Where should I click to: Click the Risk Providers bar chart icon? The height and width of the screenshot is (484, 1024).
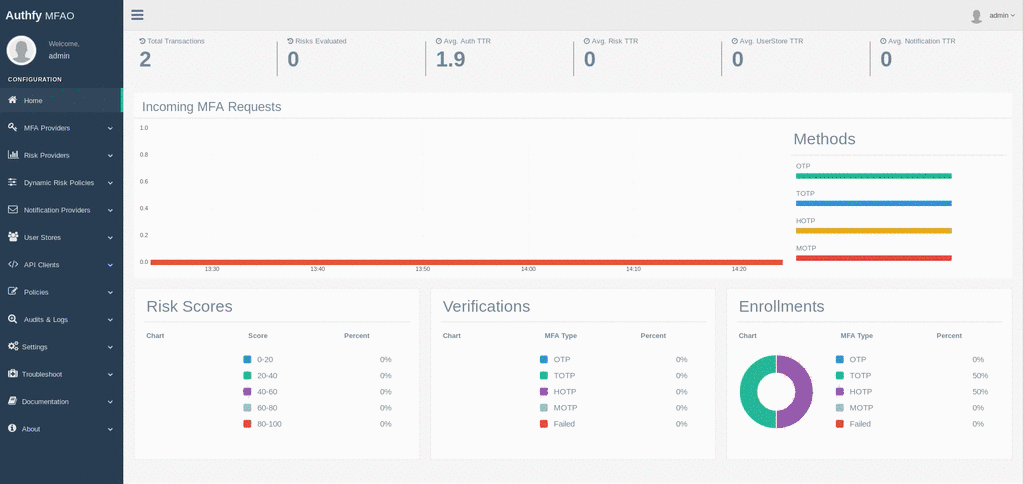pos(12,155)
